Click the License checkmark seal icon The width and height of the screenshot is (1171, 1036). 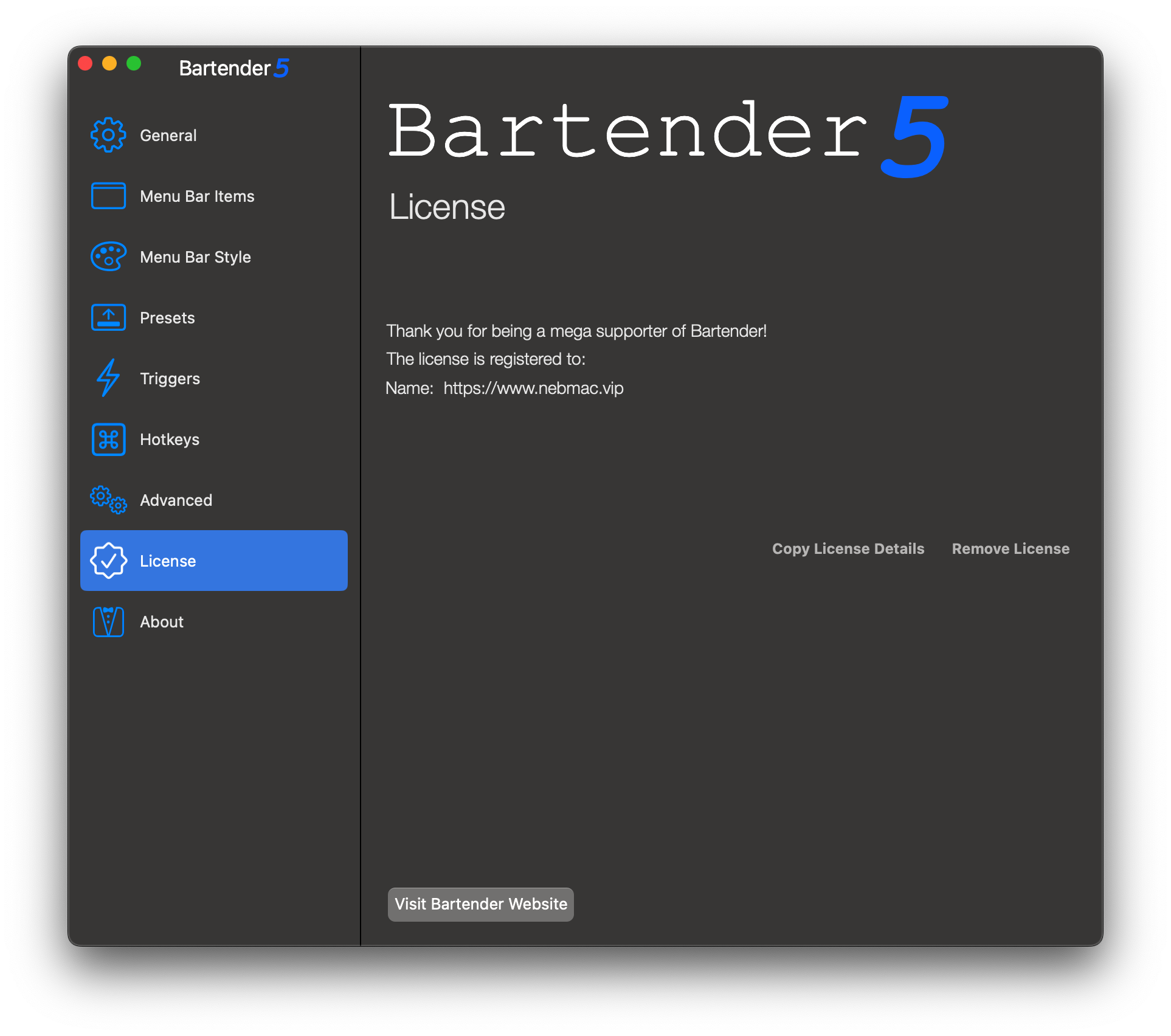click(108, 561)
